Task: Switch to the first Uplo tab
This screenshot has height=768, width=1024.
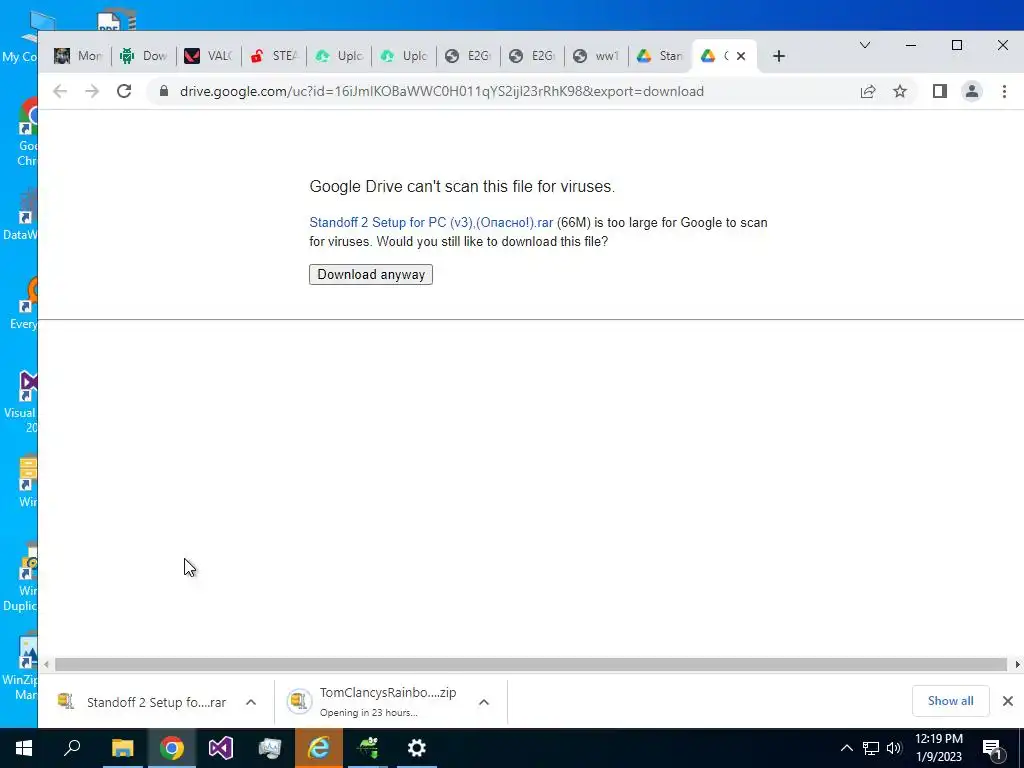Action: pos(338,56)
